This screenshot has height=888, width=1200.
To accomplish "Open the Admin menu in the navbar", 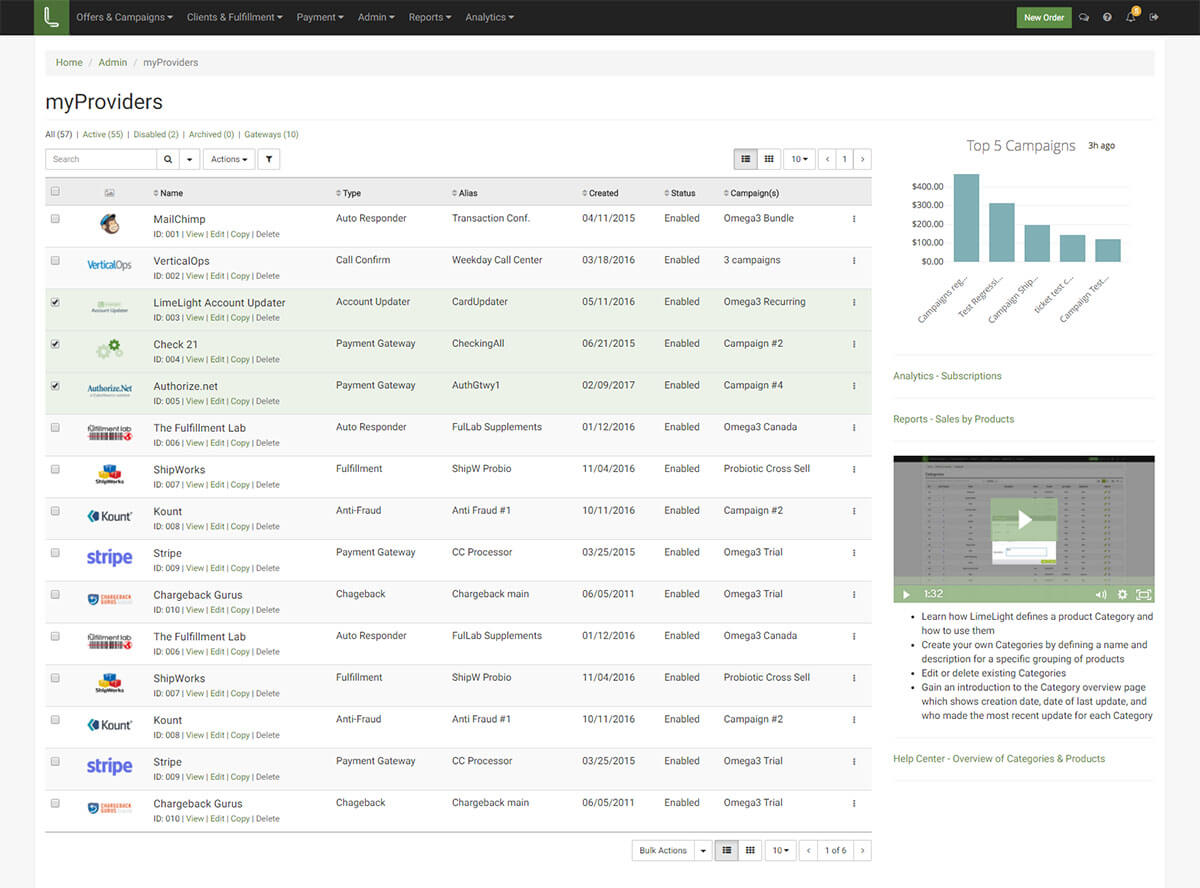I will pyautogui.click(x=376, y=17).
